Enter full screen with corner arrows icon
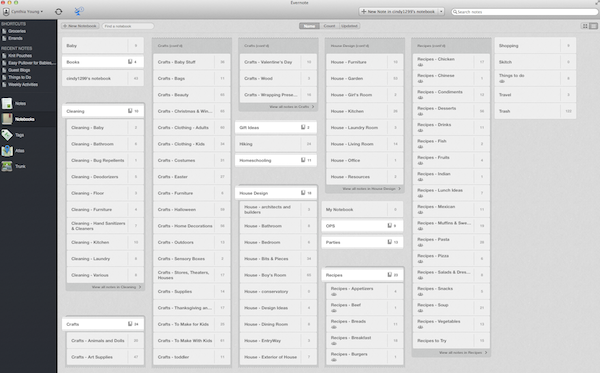This screenshot has height=373, width=600. pos(597,3)
